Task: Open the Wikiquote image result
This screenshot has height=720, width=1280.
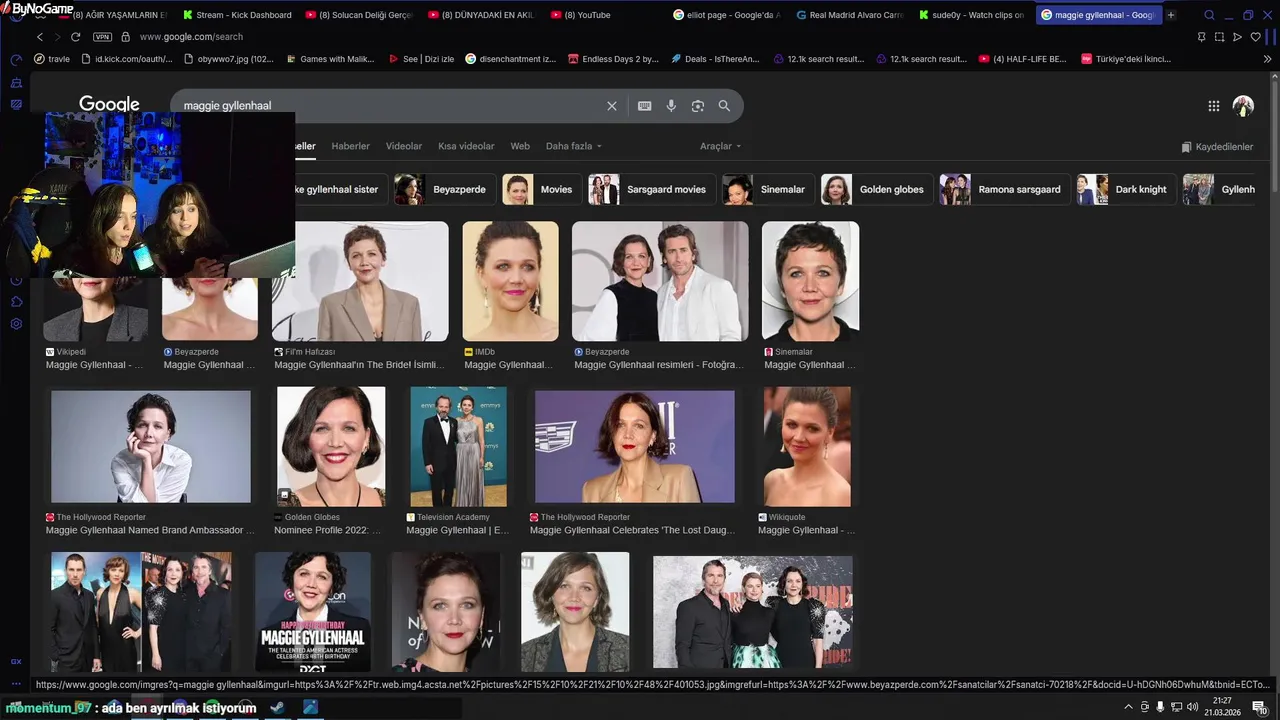Action: click(x=807, y=446)
